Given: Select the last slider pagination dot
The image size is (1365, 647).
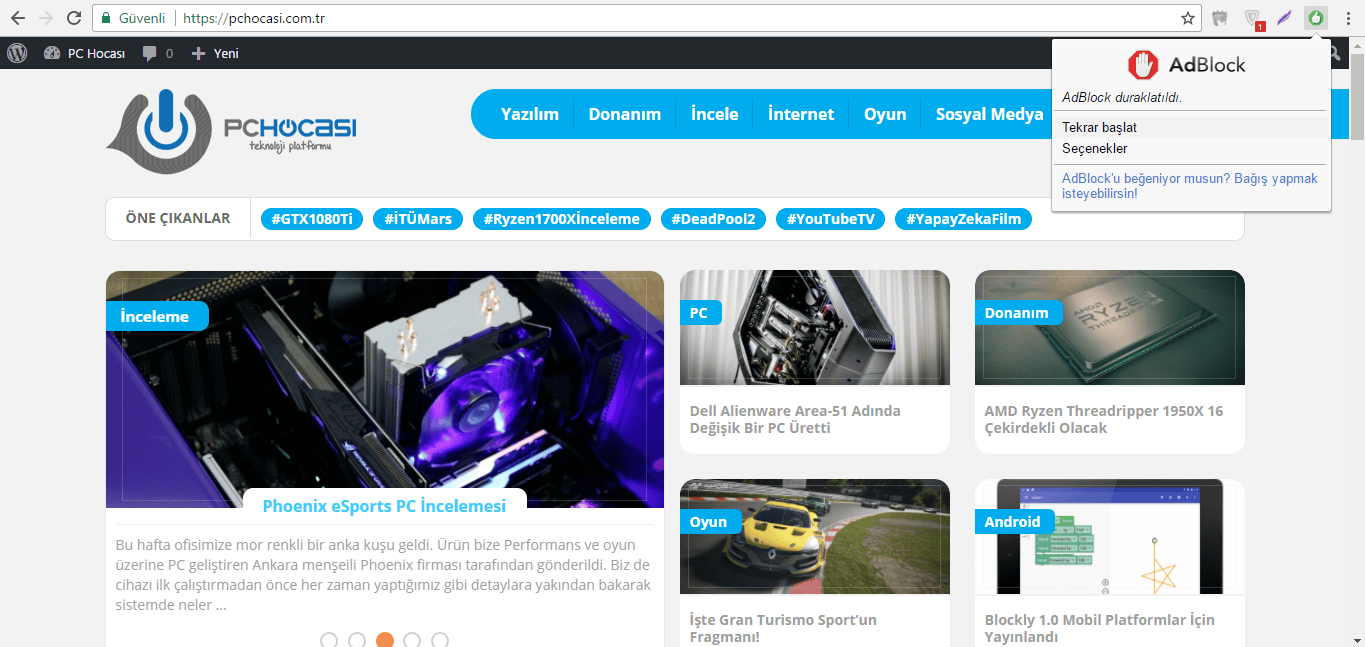Looking at the screenshot, I should point(440,640).
